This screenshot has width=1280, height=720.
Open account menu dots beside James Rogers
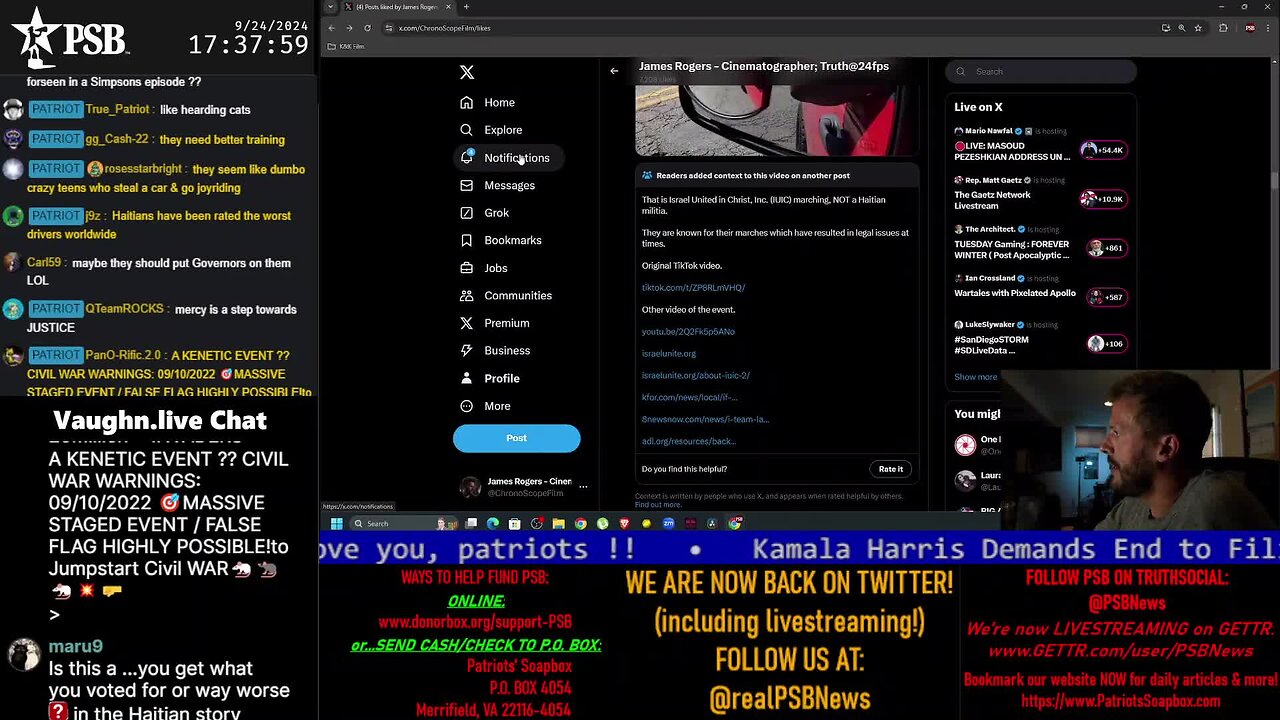(x=583, y=487)
